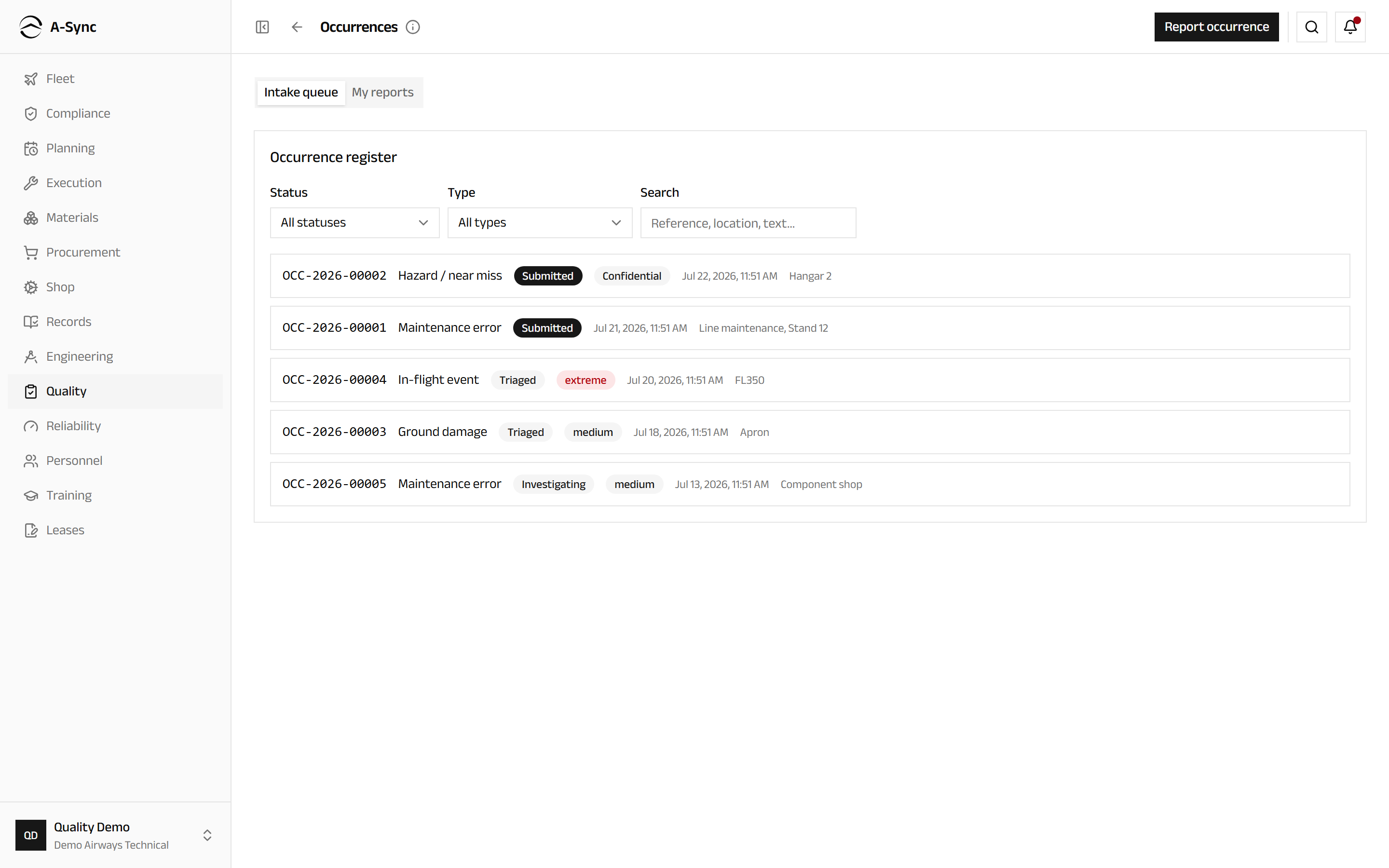Click the Ground damage type label
The width and height of the screenshot is (1389, 868).
(443, 432)
